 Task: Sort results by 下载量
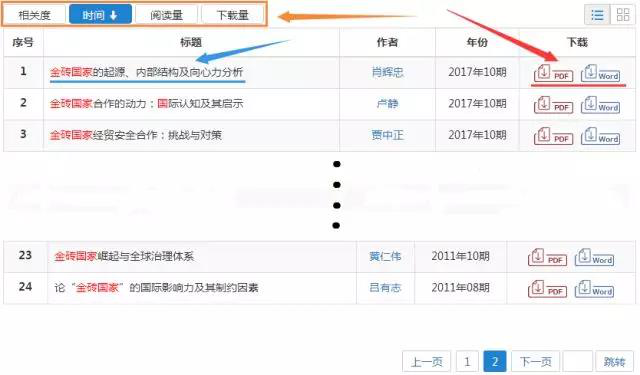pos(233,15)
